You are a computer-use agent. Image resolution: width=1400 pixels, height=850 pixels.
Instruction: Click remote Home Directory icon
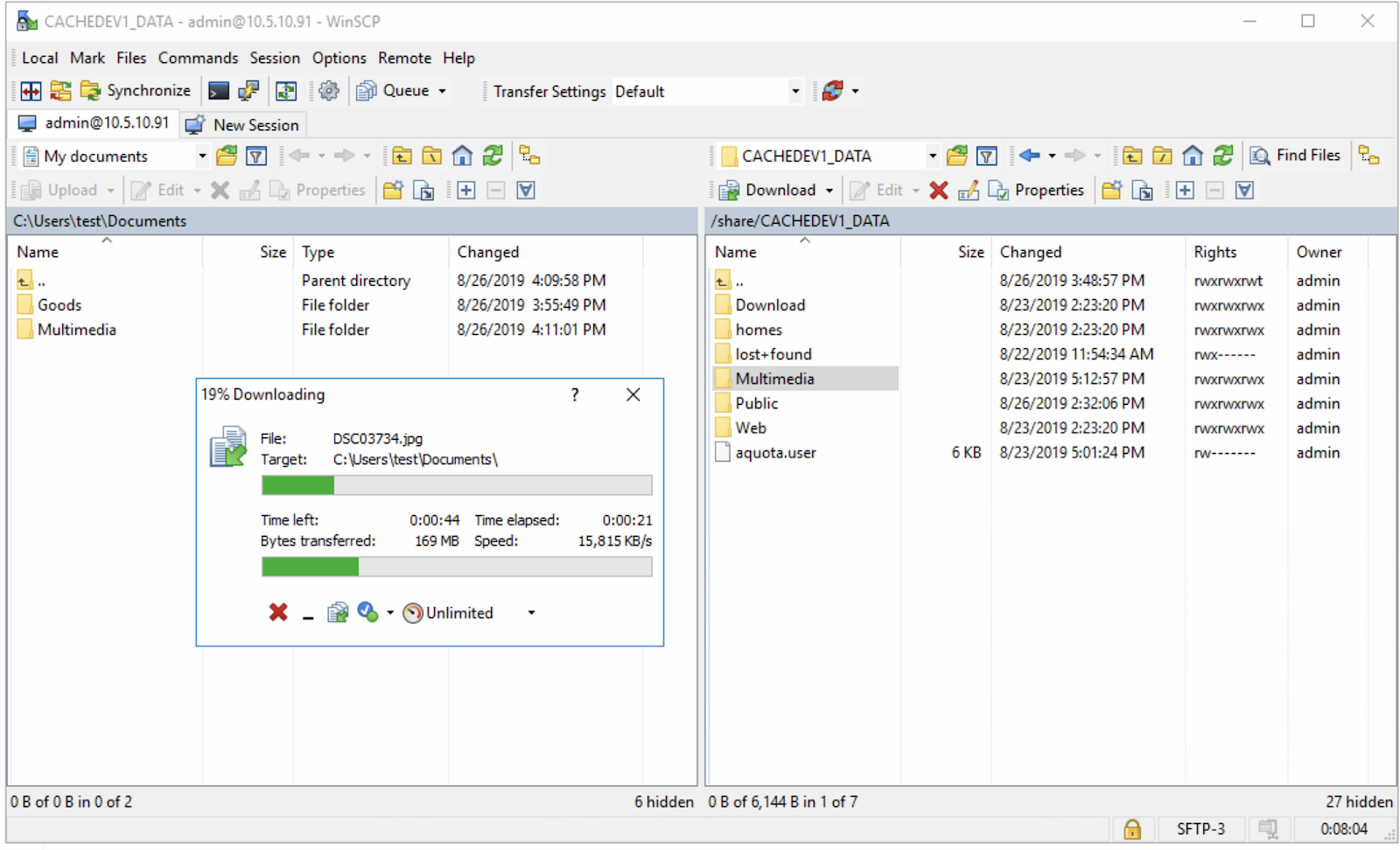click(1193, 157)
